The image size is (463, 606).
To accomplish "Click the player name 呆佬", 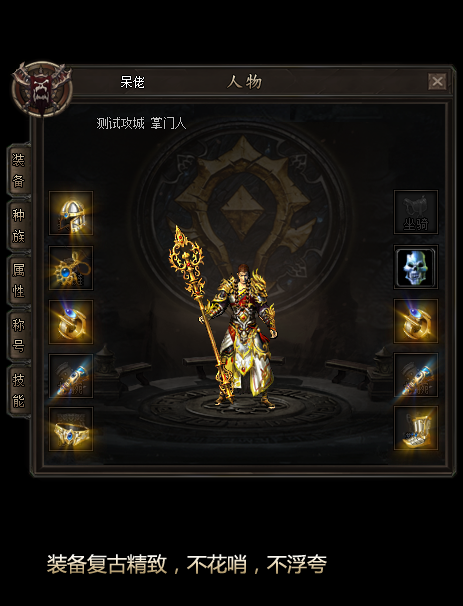I will (132, 82).
